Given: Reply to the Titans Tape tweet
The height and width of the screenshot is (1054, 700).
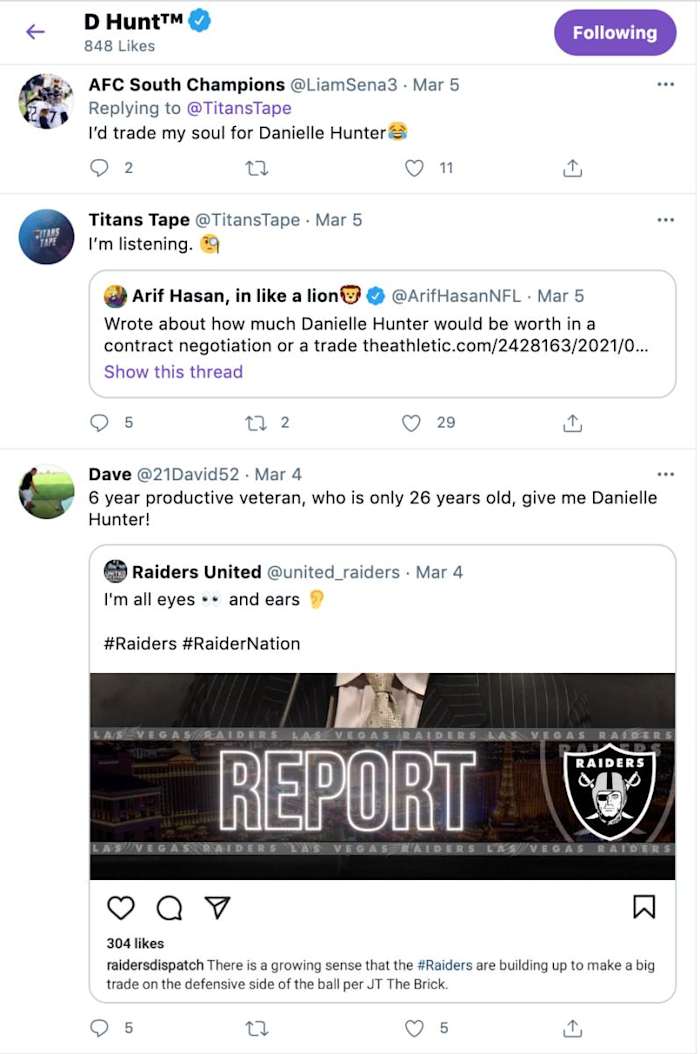Looking at the screenshot, I should click(99, 423).
